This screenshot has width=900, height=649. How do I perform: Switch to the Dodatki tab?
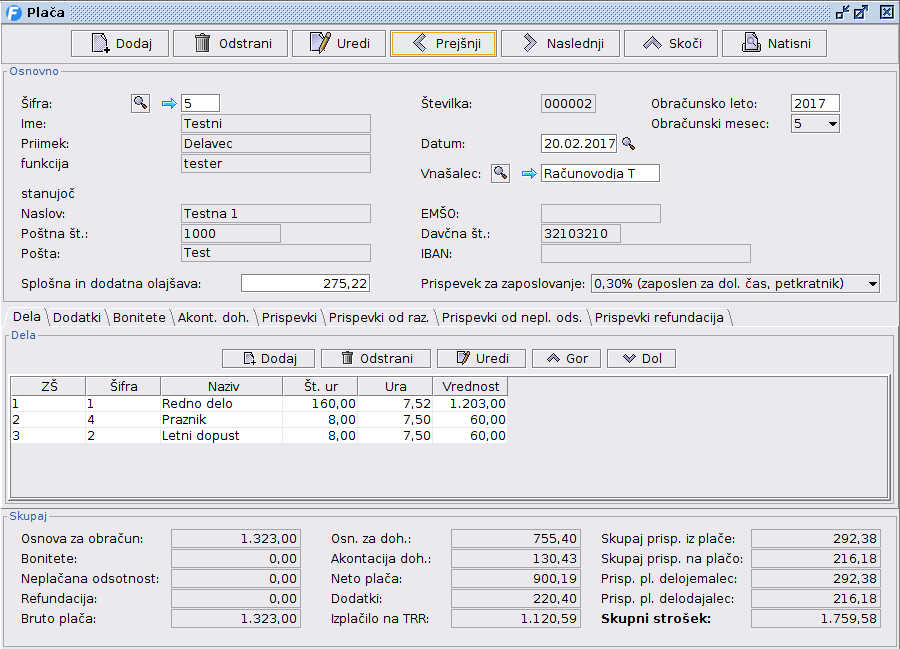pyautogui.click(x=77, y=317)
